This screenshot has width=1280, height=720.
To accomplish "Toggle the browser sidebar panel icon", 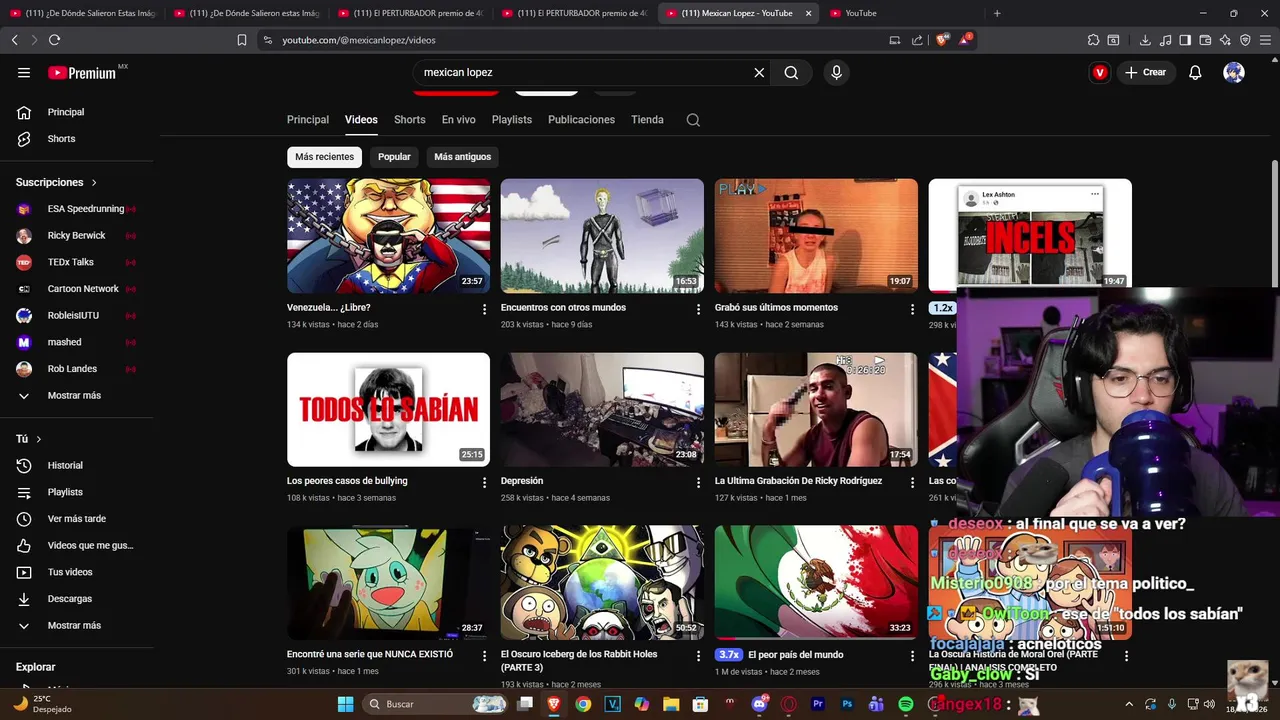I will tap(1185, 40).
